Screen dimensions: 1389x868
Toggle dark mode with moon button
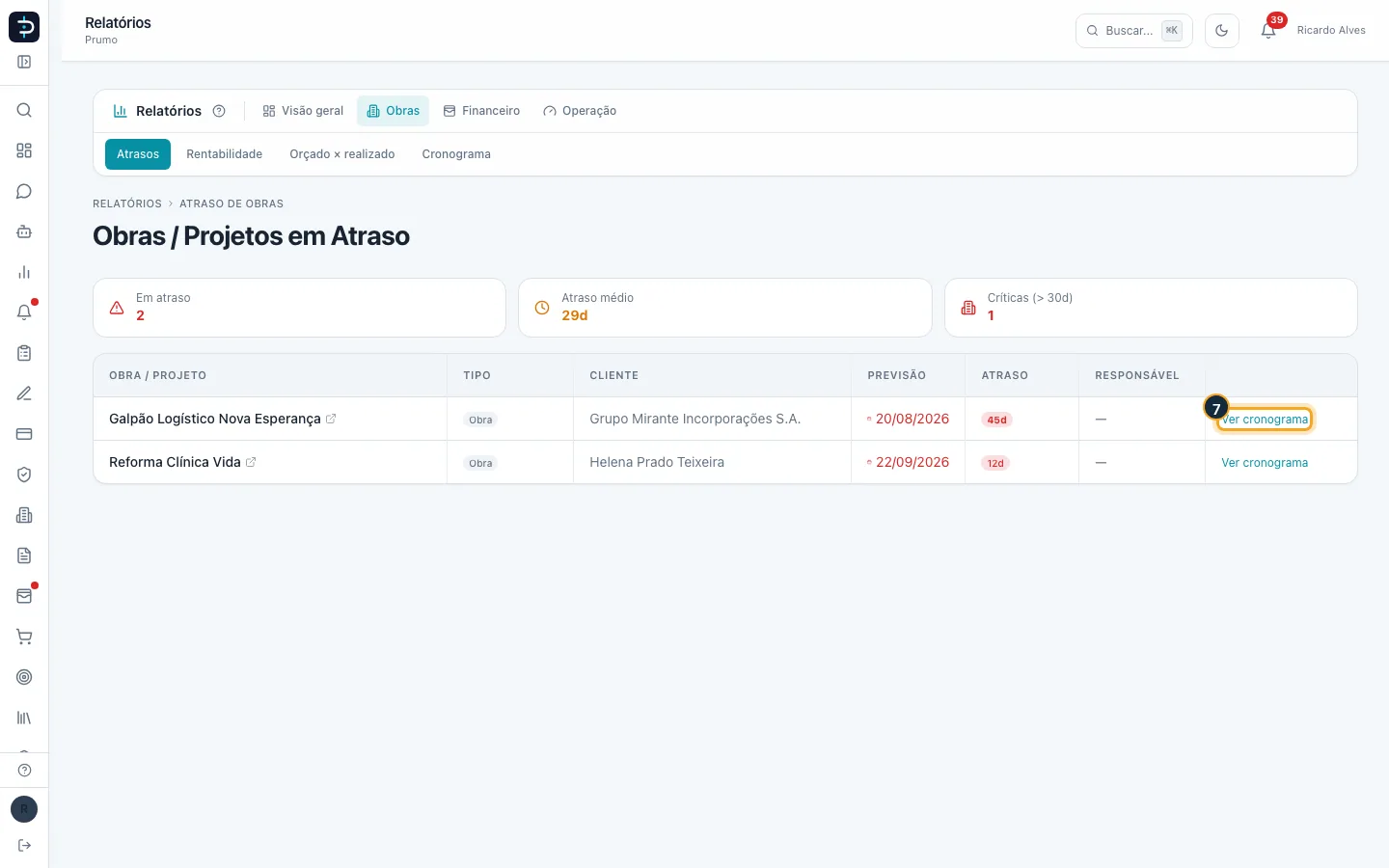coord(1222,31)
